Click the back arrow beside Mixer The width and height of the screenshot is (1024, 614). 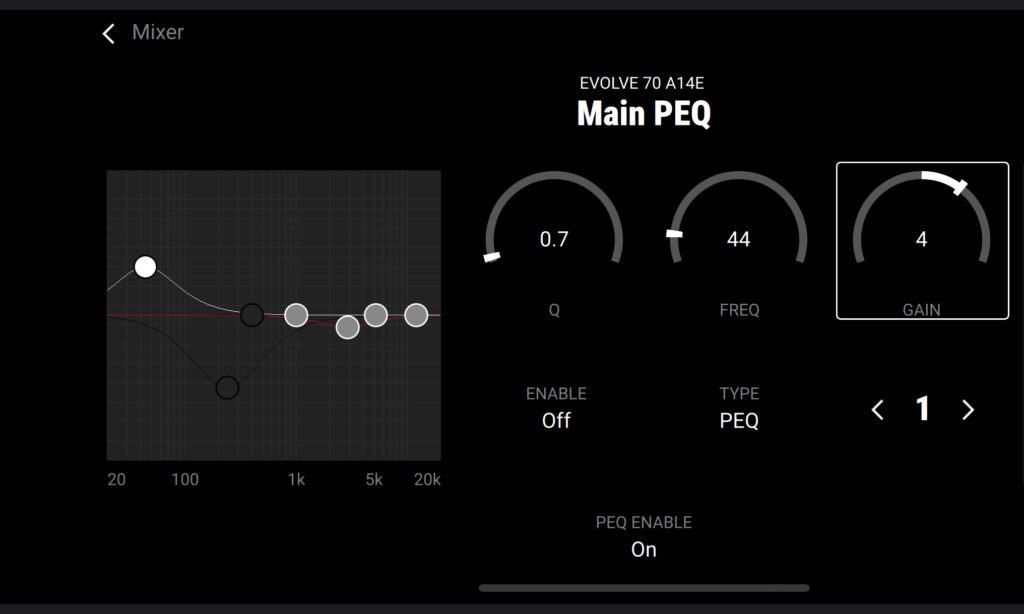(x=109, y=33)
